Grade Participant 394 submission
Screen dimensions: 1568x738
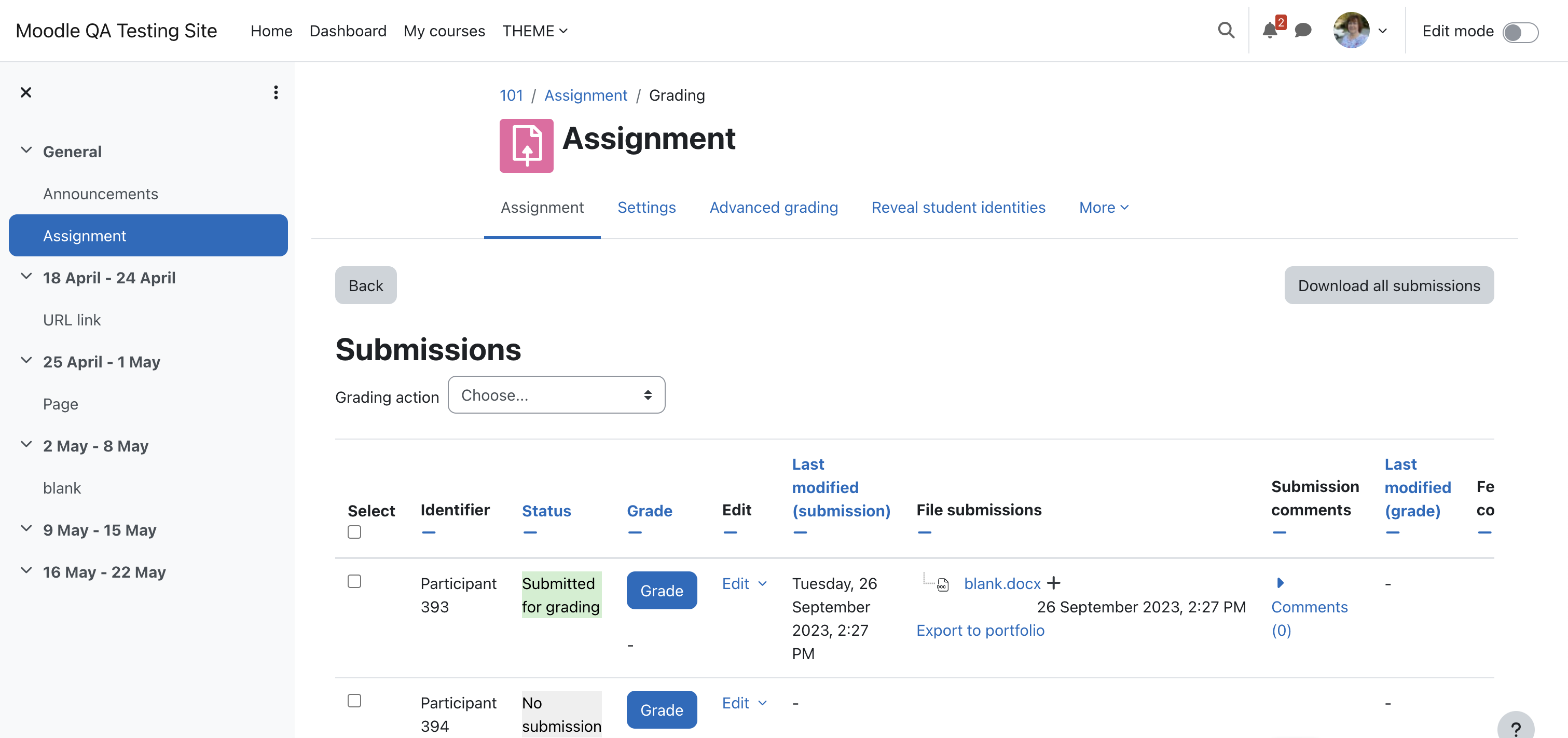click(662, 709)
